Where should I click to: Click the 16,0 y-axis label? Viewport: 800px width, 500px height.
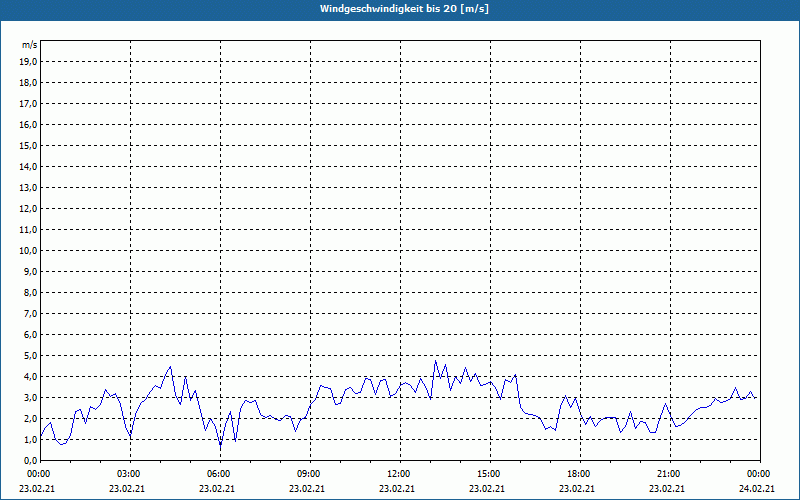[28, 124]
